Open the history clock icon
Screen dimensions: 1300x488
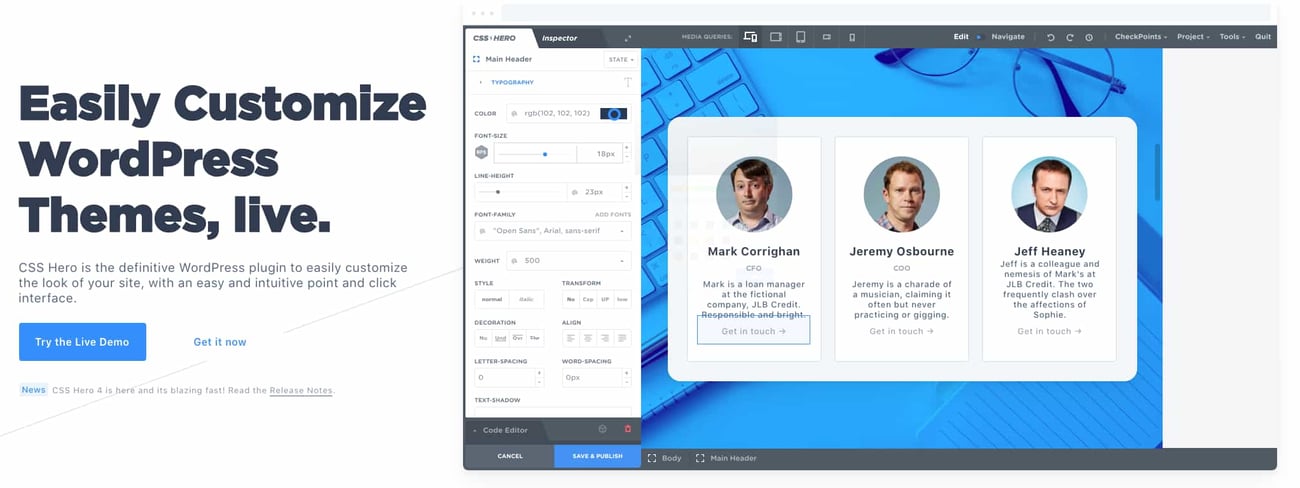1089,37
